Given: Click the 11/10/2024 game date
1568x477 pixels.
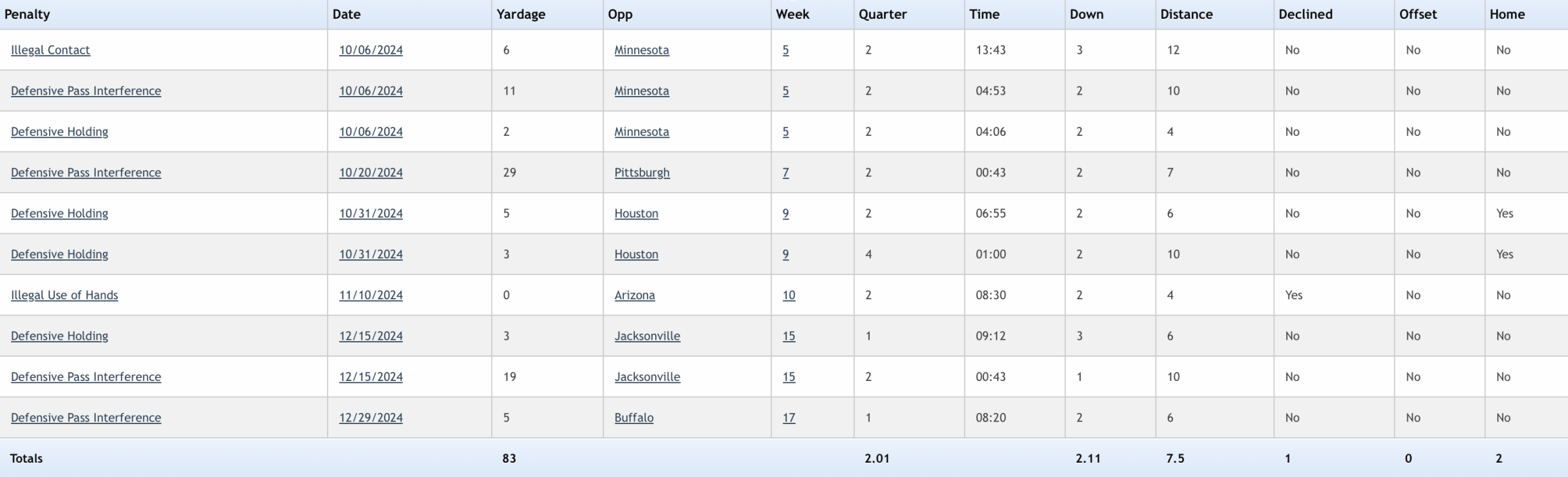Looking at the screenshot, I should [370, 295].
